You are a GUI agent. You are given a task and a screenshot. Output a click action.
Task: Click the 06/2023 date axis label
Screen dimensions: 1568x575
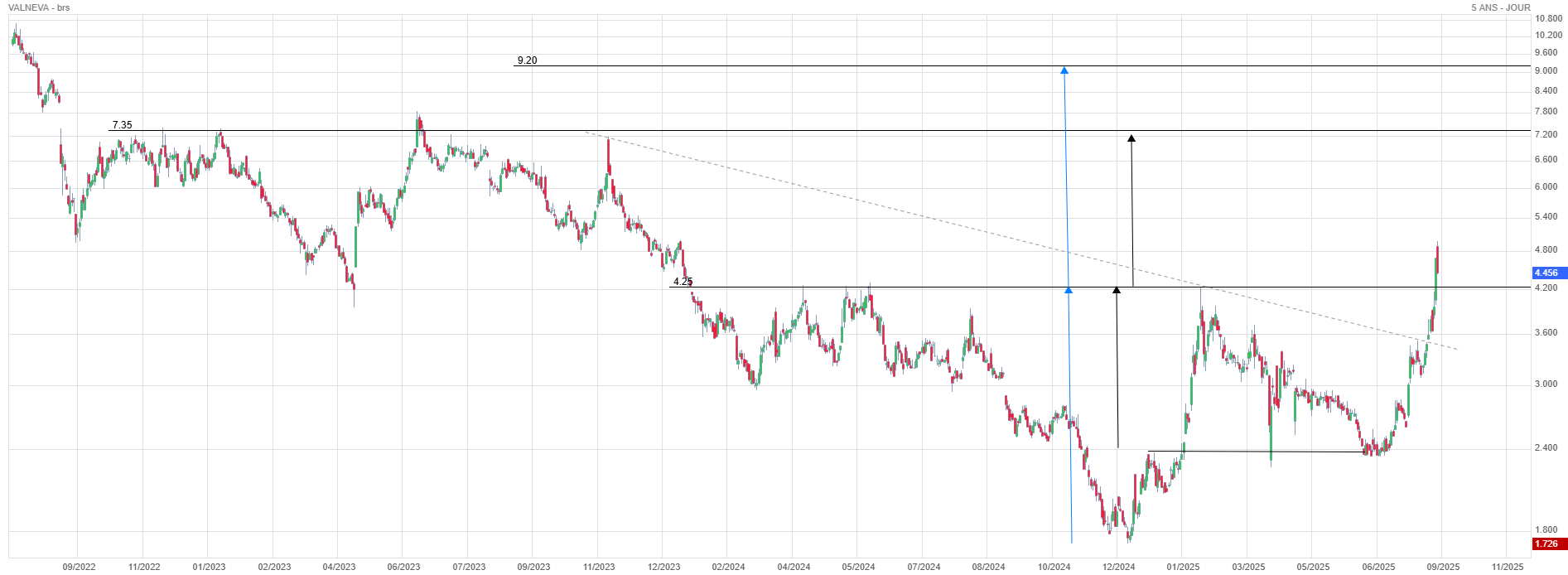point(403,567)
